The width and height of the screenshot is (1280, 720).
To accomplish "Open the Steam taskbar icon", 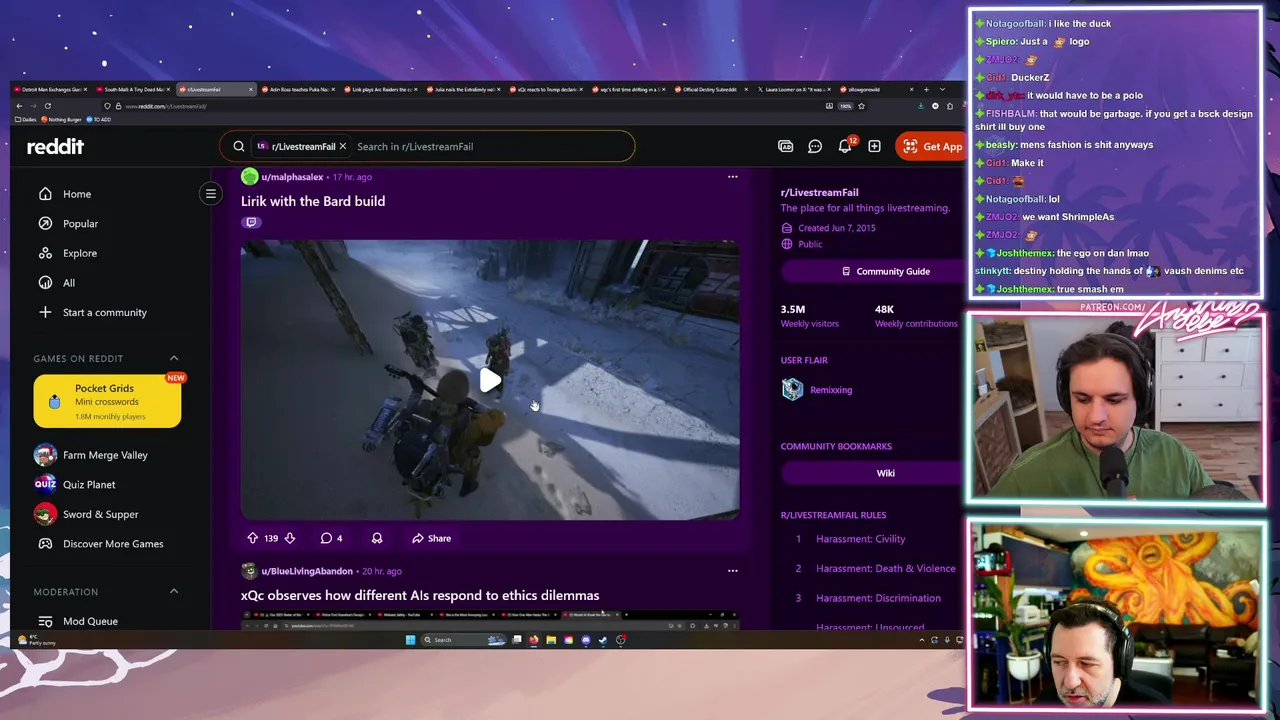I will coord(602,640).
